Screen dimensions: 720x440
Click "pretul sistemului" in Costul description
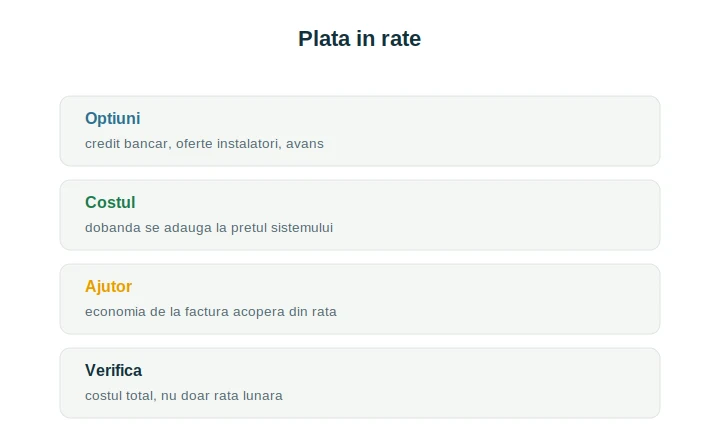(282, 228)
